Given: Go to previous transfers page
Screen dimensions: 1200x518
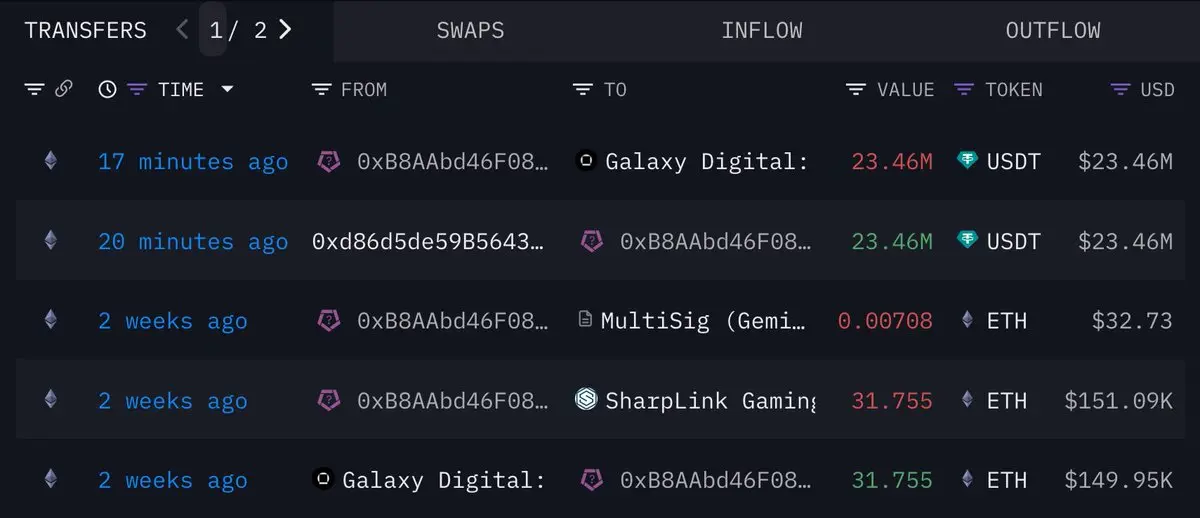Looking at the screenshot, I should 181,29.
